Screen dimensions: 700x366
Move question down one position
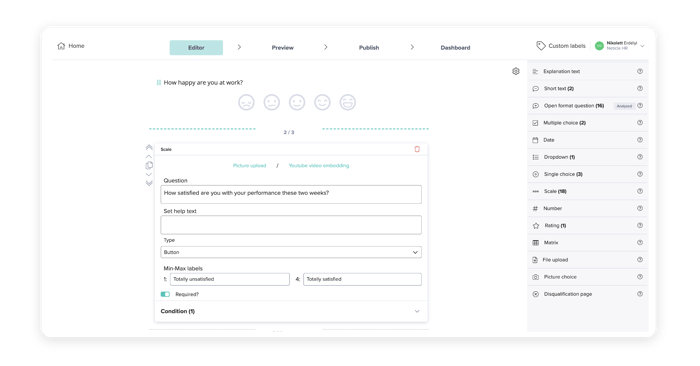[x=149, y=175]
